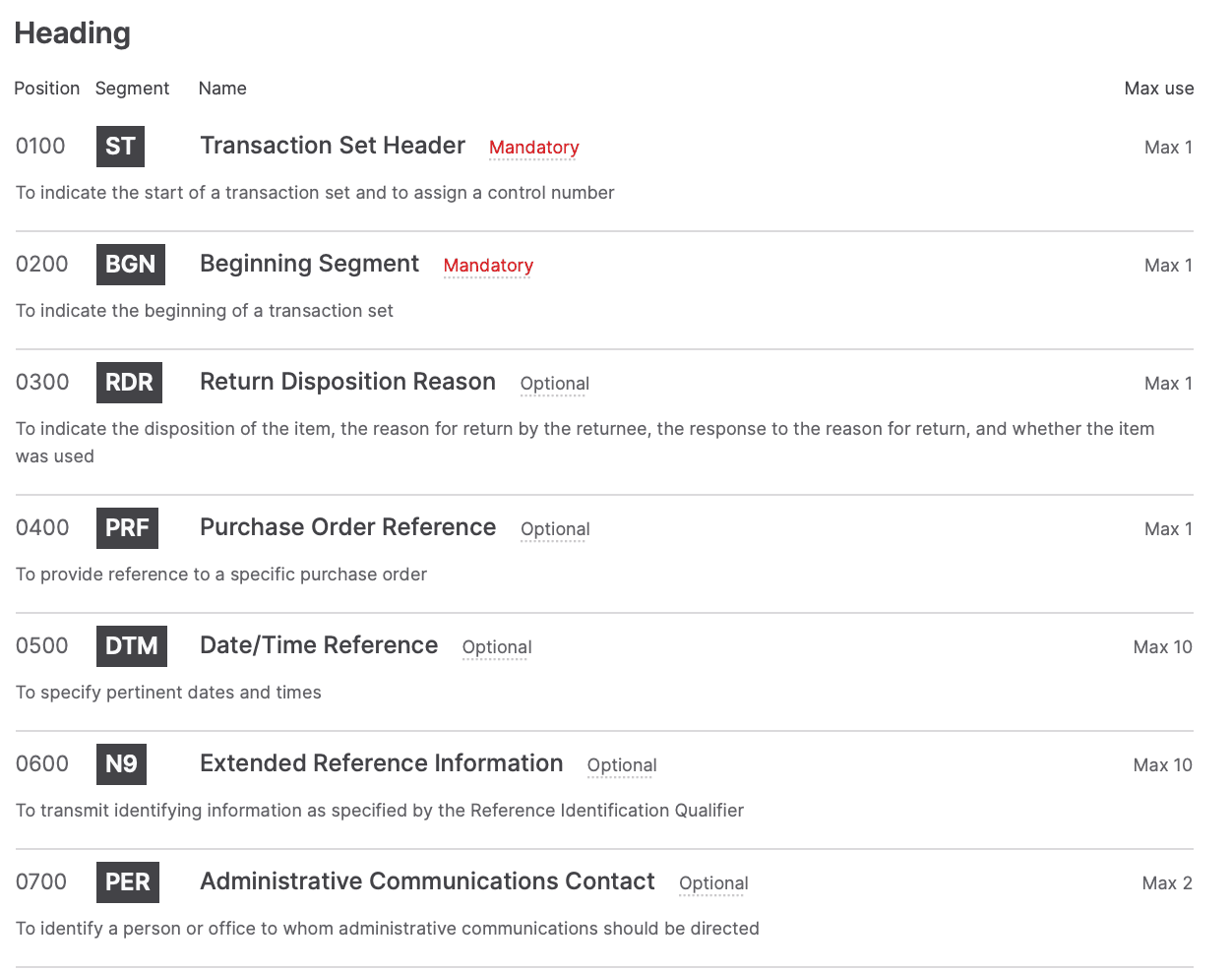Click Optional label beside Date/Time Reference
Viewport: 1232px width, 970px height.
496,647
